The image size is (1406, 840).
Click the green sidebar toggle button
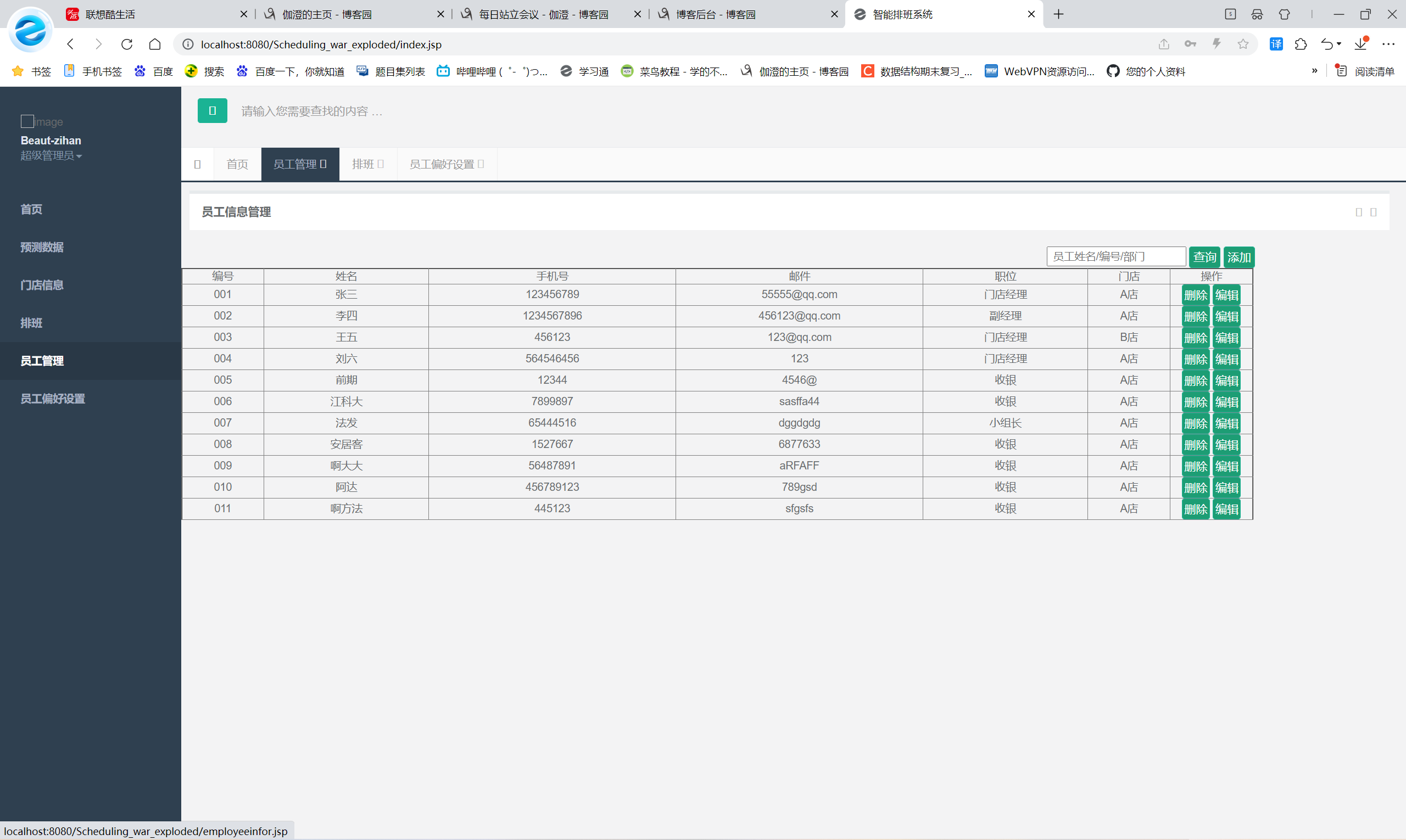[x=213, y=111]
